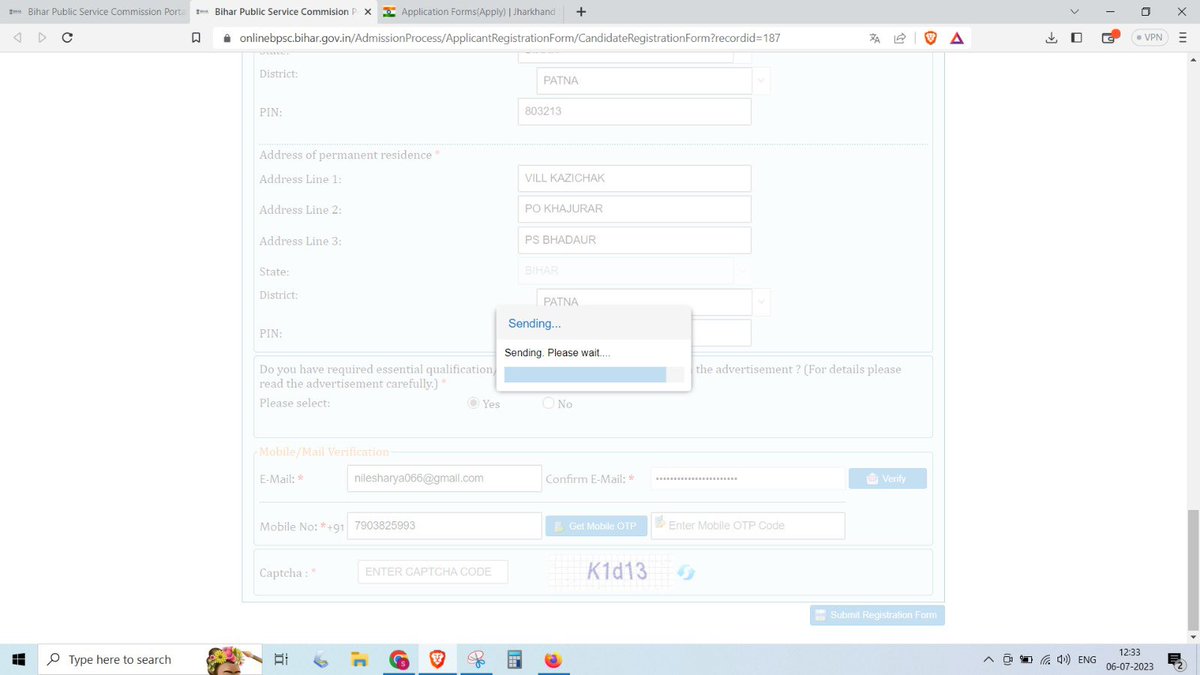Open clock showing 12:33 06-07-2023

tap(1130, 659)
